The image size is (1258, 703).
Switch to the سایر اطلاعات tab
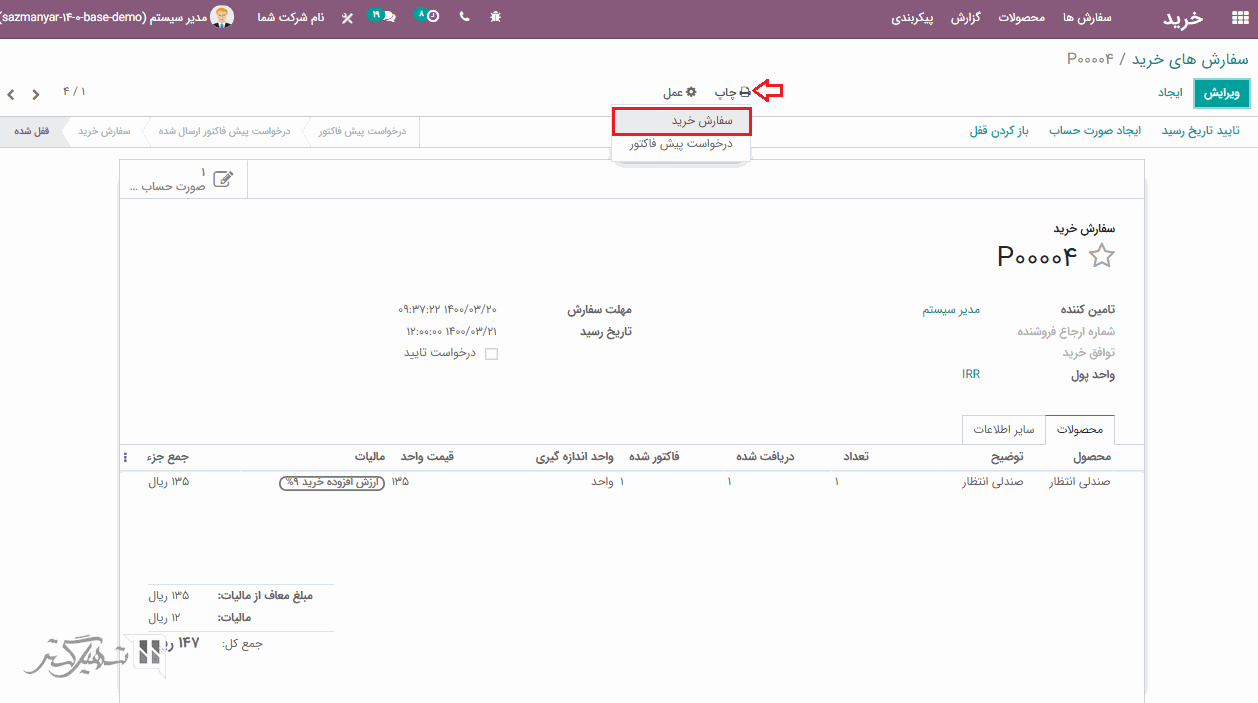click(1003, 430)
